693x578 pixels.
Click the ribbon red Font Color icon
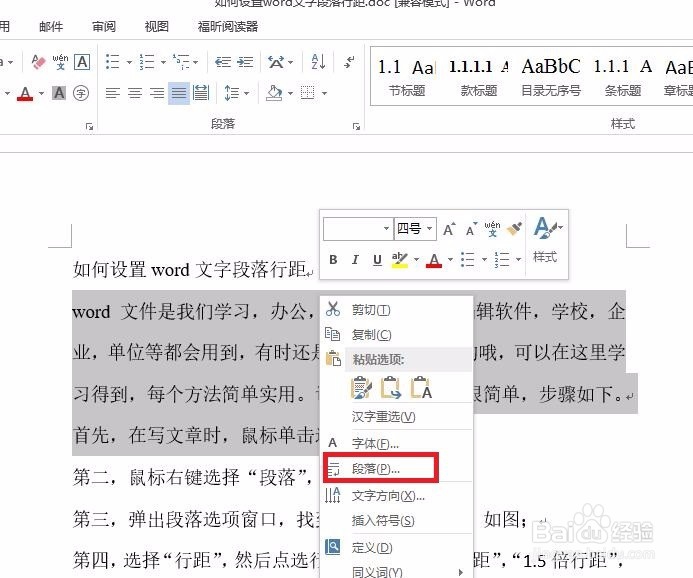25,93
